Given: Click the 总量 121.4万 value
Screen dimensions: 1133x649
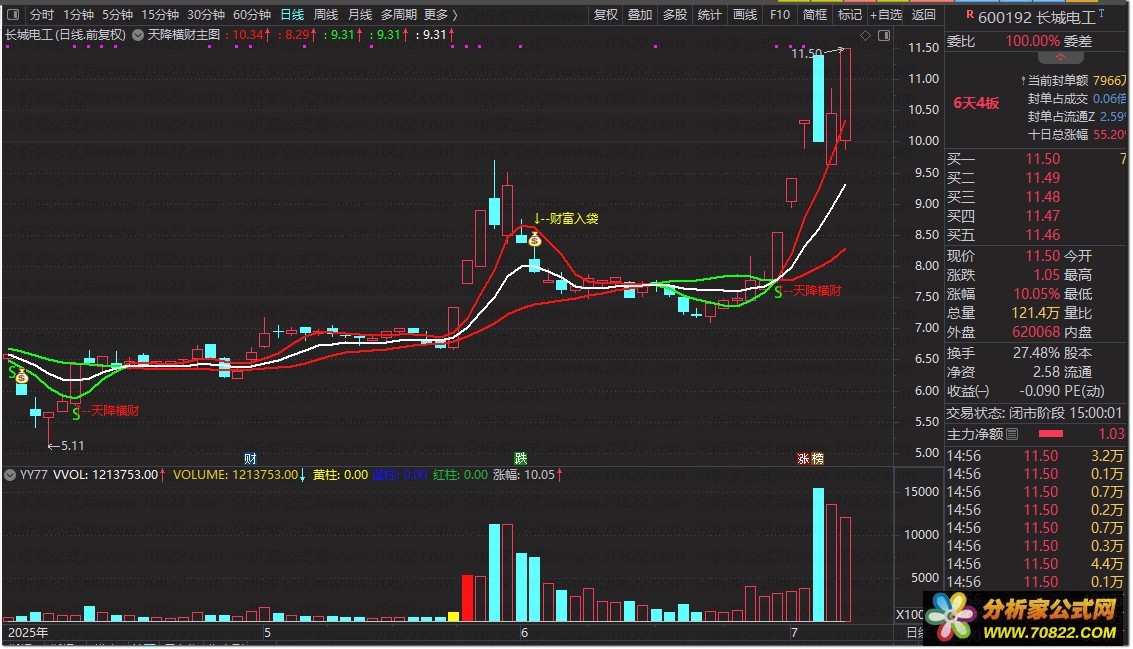Looking at the screenshot, I should pos(1035,312).
